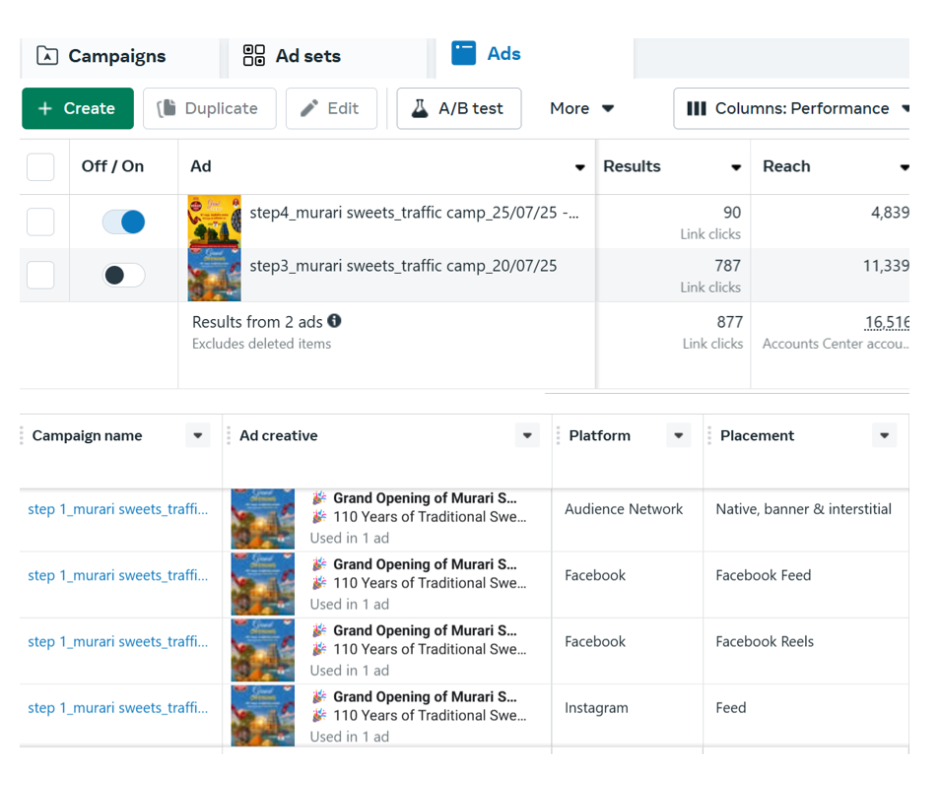Click the step3_murari sweets ad thumbnail
This screenshot has width=940, height=788.
point(214,275)
